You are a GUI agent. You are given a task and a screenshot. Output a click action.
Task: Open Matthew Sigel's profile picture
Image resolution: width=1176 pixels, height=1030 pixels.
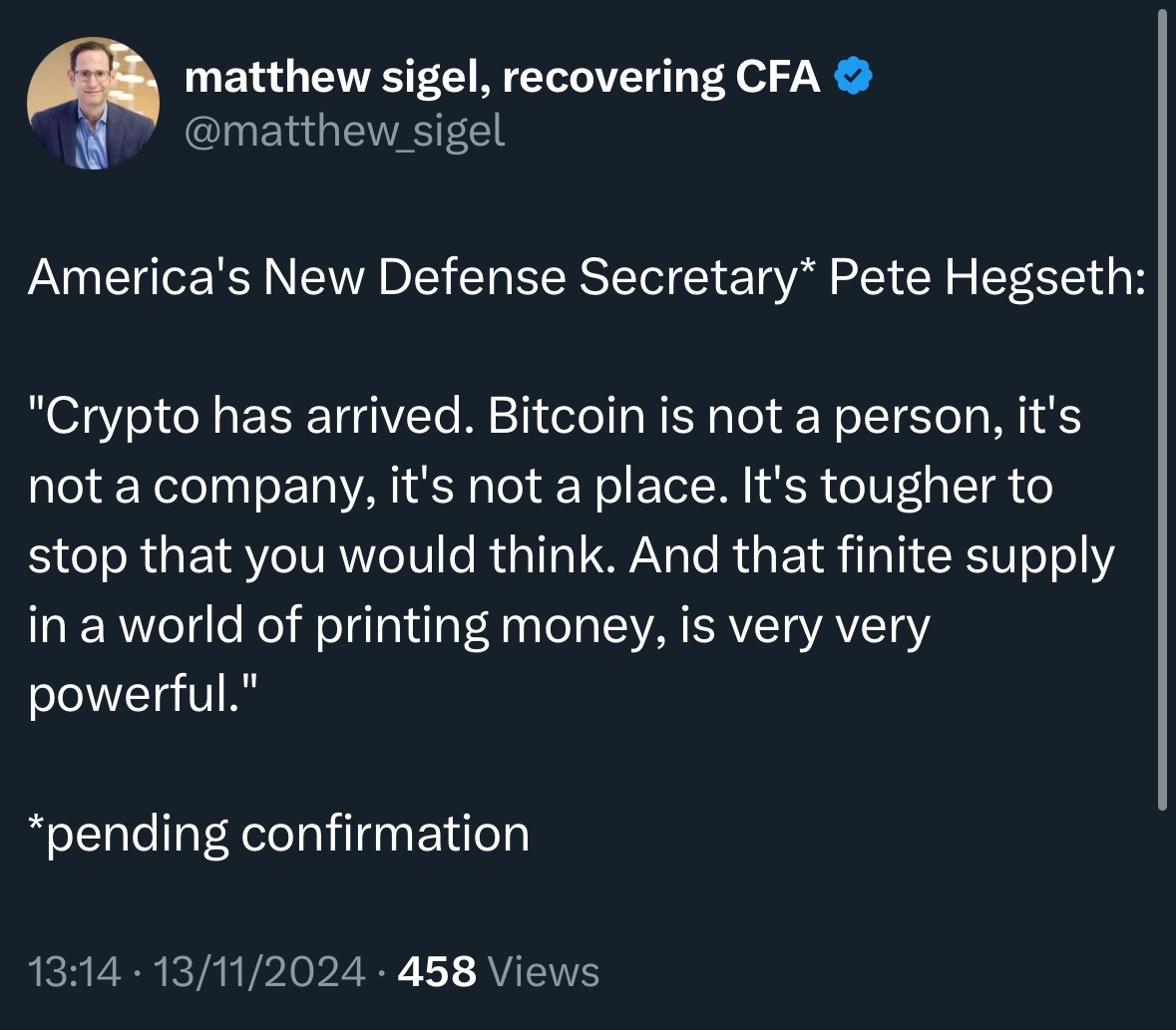(x=93, y=104)
